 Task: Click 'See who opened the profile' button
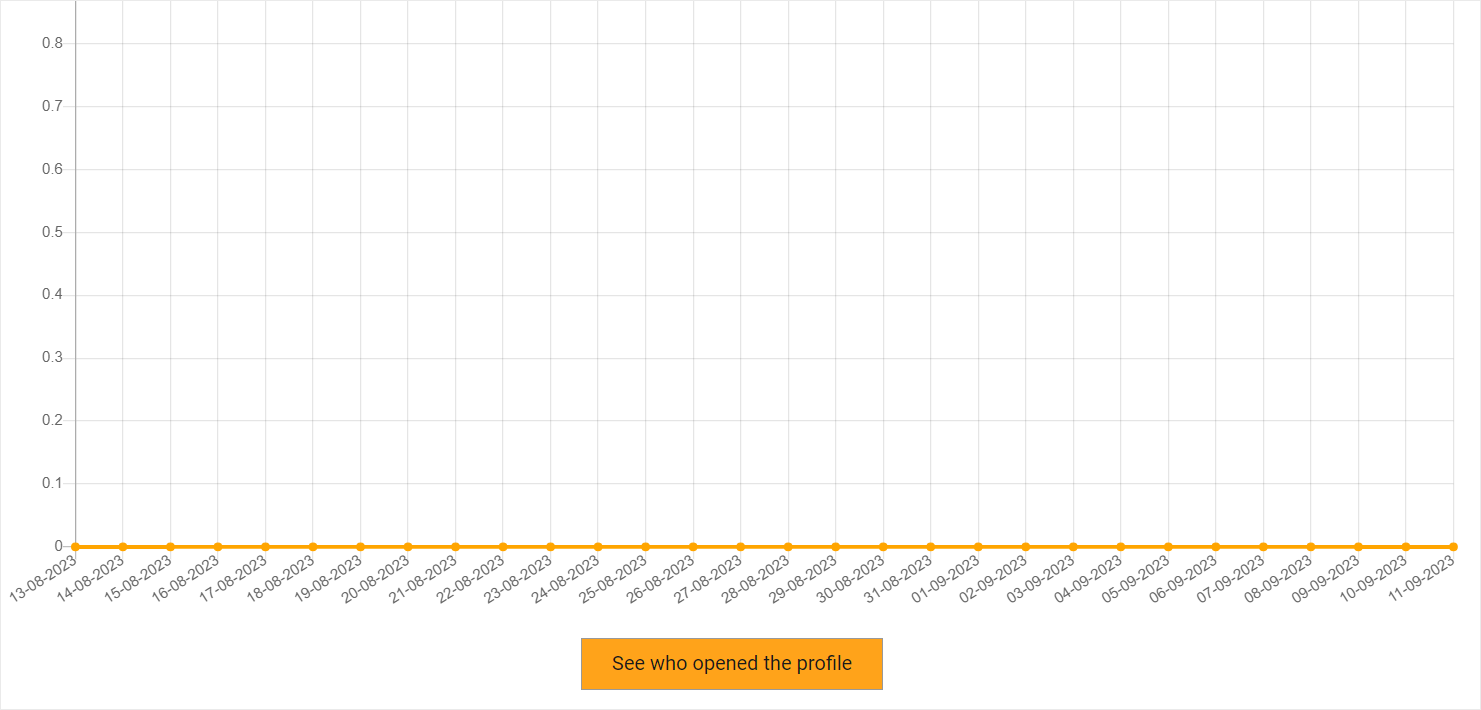point(731,664)
